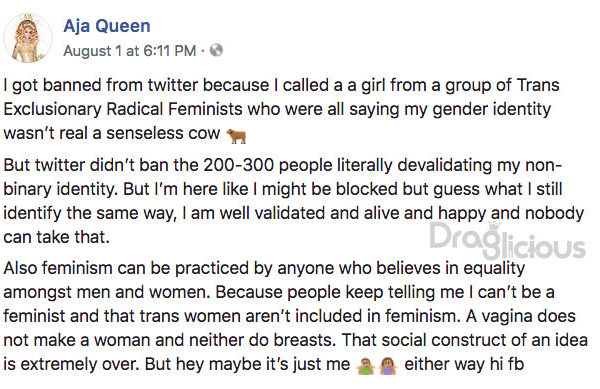The height and width of the screenshot is (389, 600).
Task: Open the August 1 at 6:11 PM timestamp
Action: (130, 51)
